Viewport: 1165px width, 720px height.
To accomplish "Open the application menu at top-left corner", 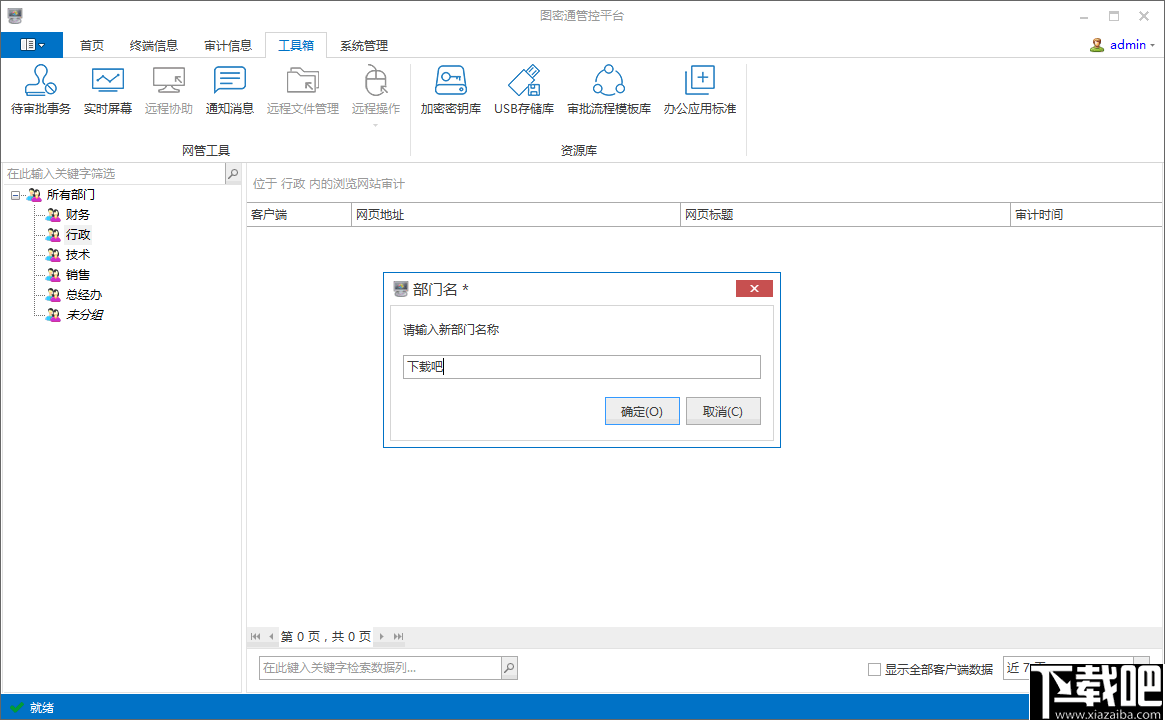I will (x=31, y=44).
